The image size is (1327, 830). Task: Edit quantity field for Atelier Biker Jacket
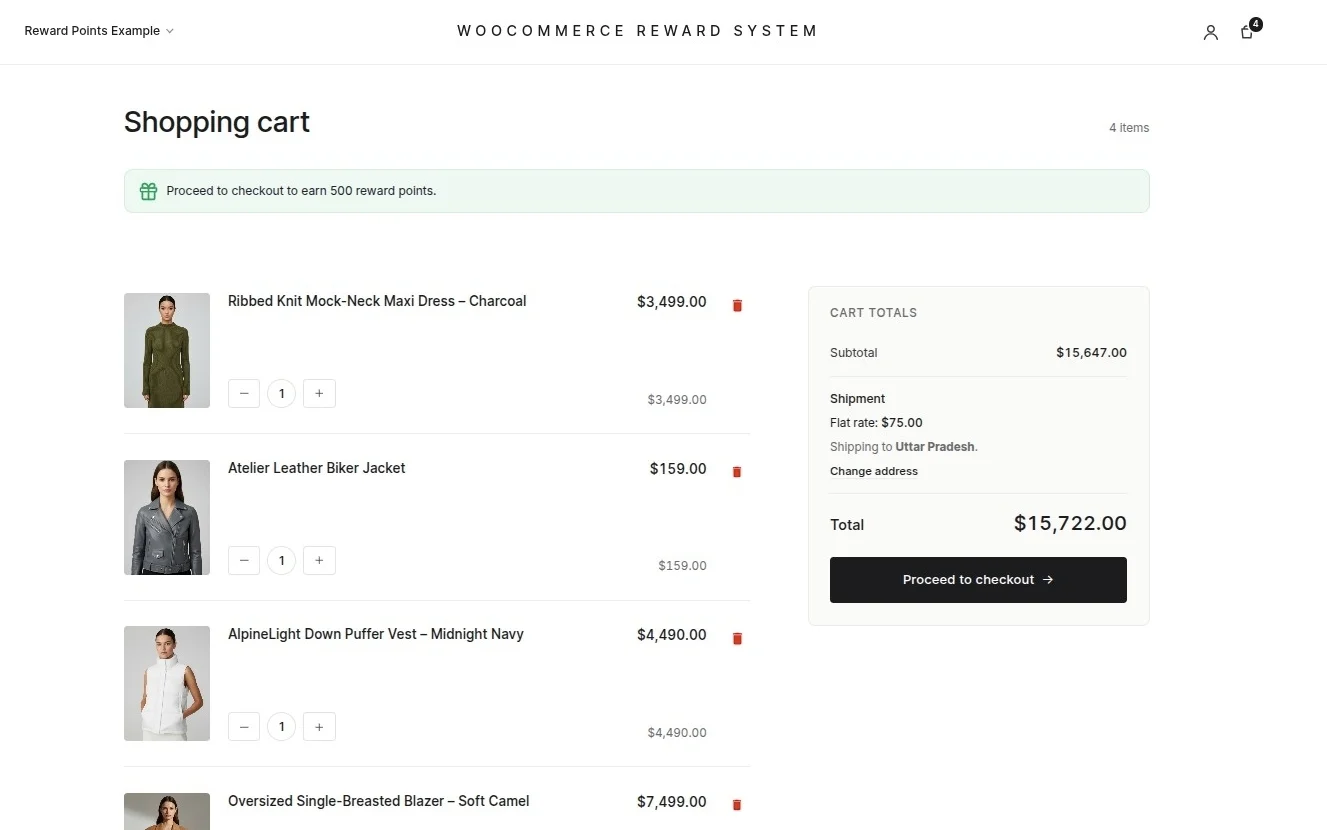click(x=282, y=560)
